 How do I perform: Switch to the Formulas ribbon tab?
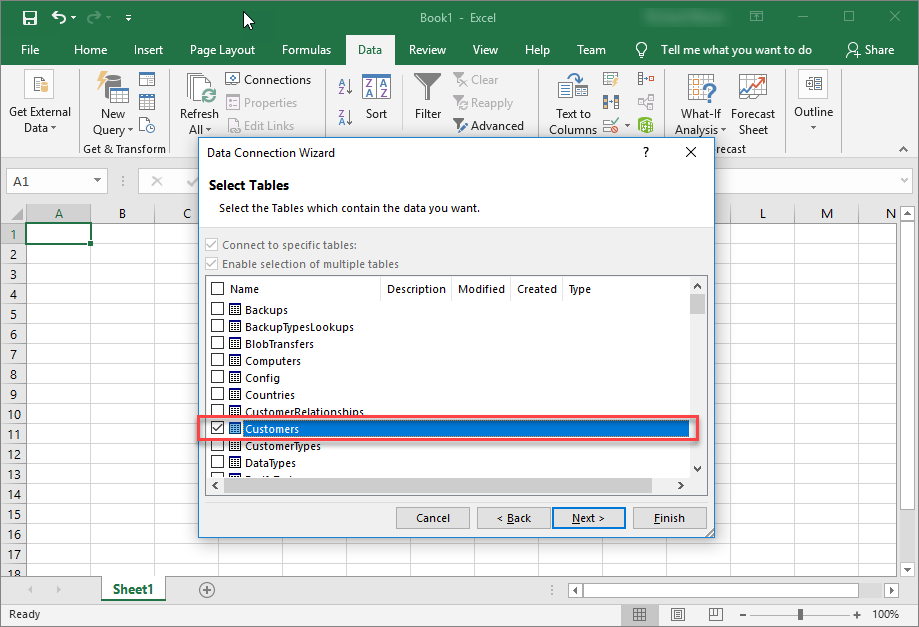click(306, 50)
